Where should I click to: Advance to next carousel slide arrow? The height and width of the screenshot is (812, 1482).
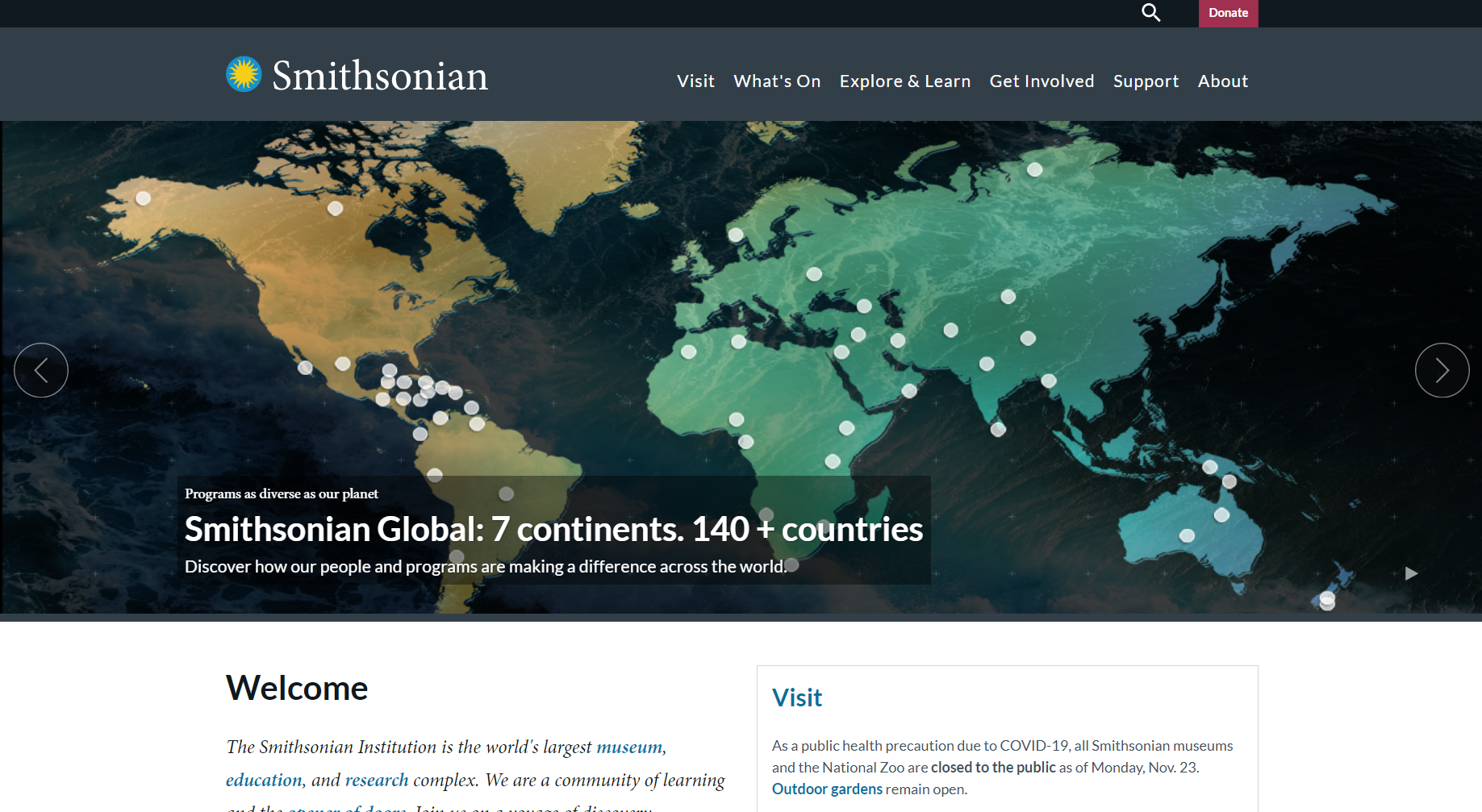(x=1442, y=370)
